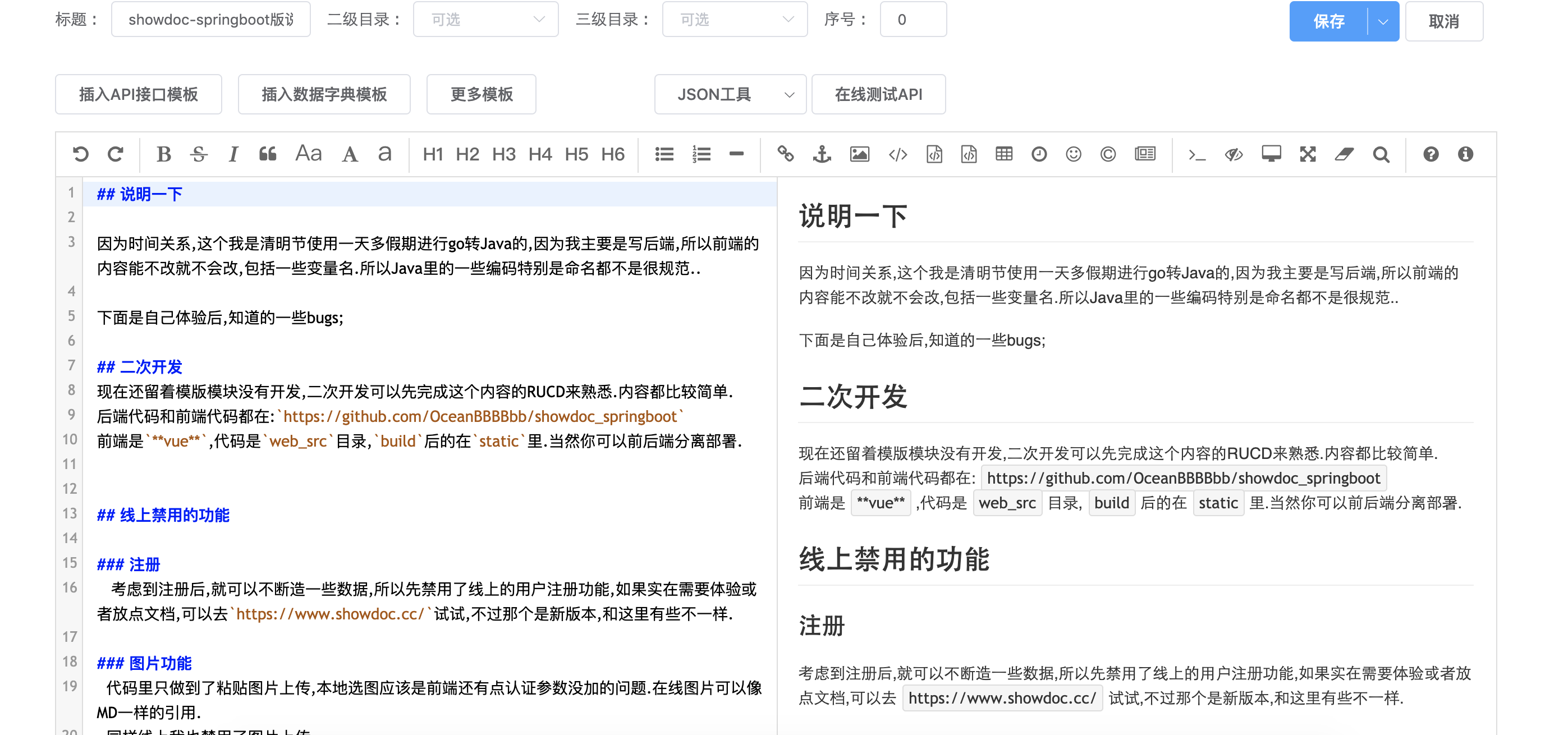1568x735 pixels.
Task: Expand the save button dropdown arrow
Action: click(x=1383, y=21)
